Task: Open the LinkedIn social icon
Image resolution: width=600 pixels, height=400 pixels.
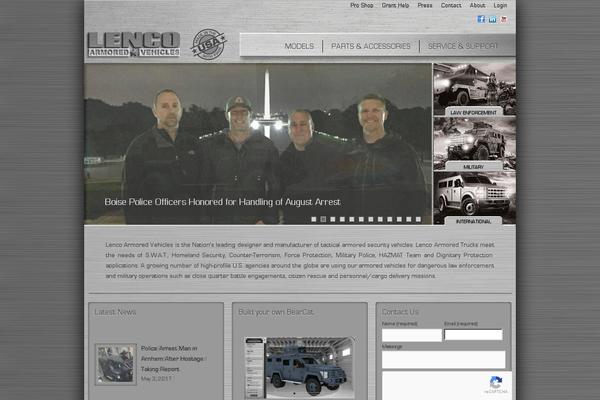Action: (x=492, y=19)
